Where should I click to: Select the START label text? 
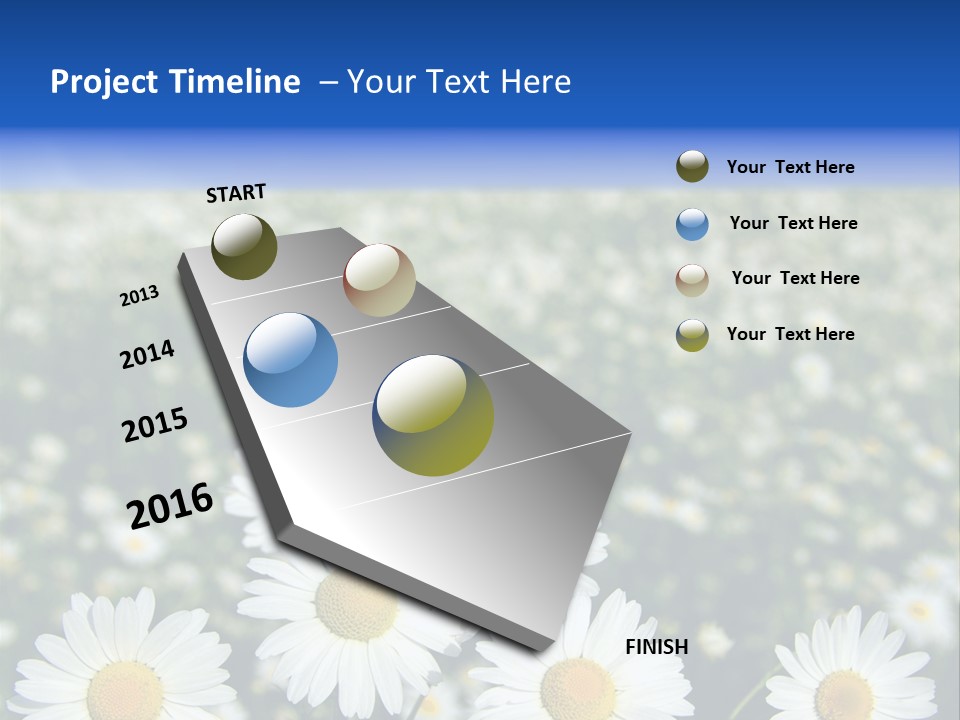point(235,194)
